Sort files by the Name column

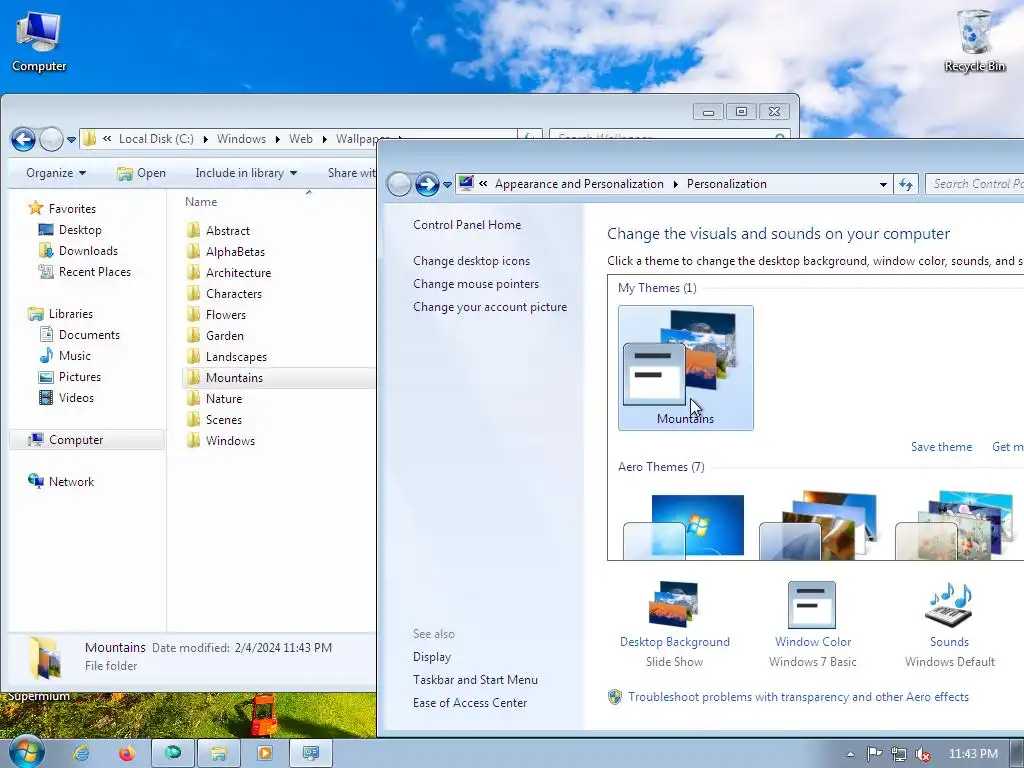[x=200, y=202]
